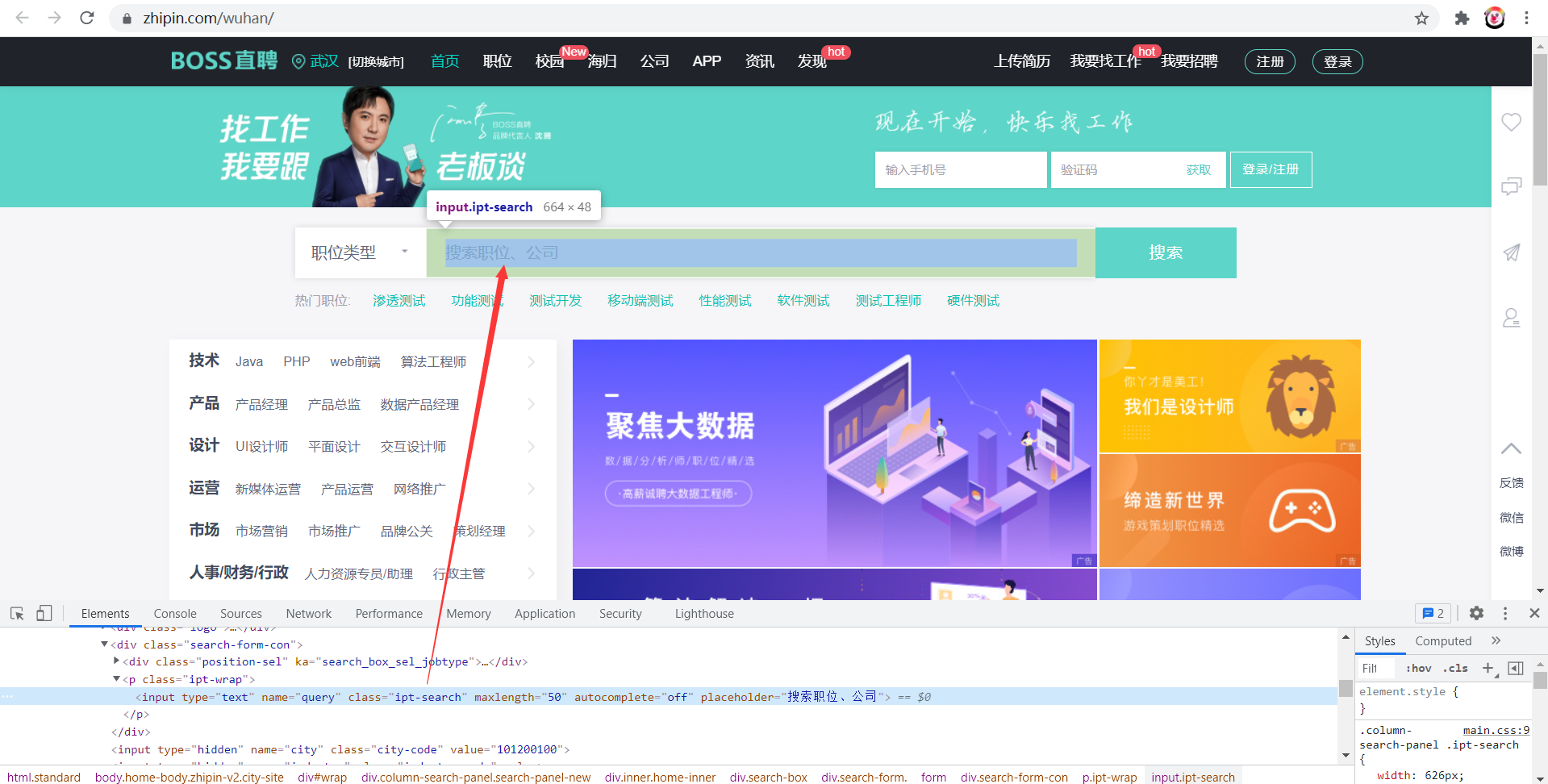
Task: Click the heart icon in right sidebar
Action: 1511,122
